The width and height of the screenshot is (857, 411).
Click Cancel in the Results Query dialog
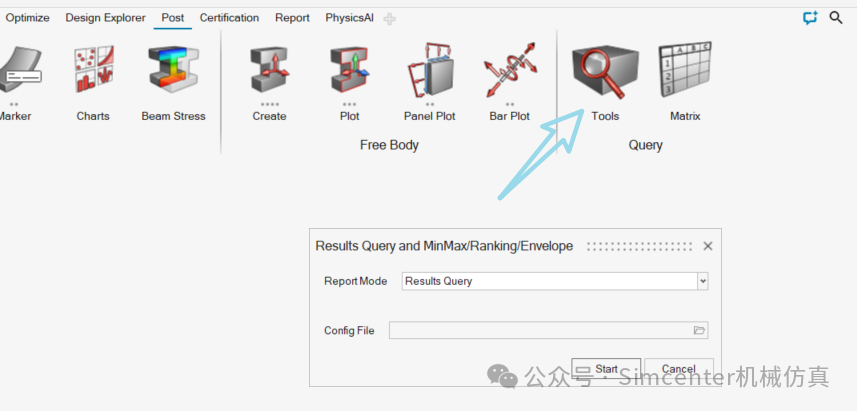679,369
